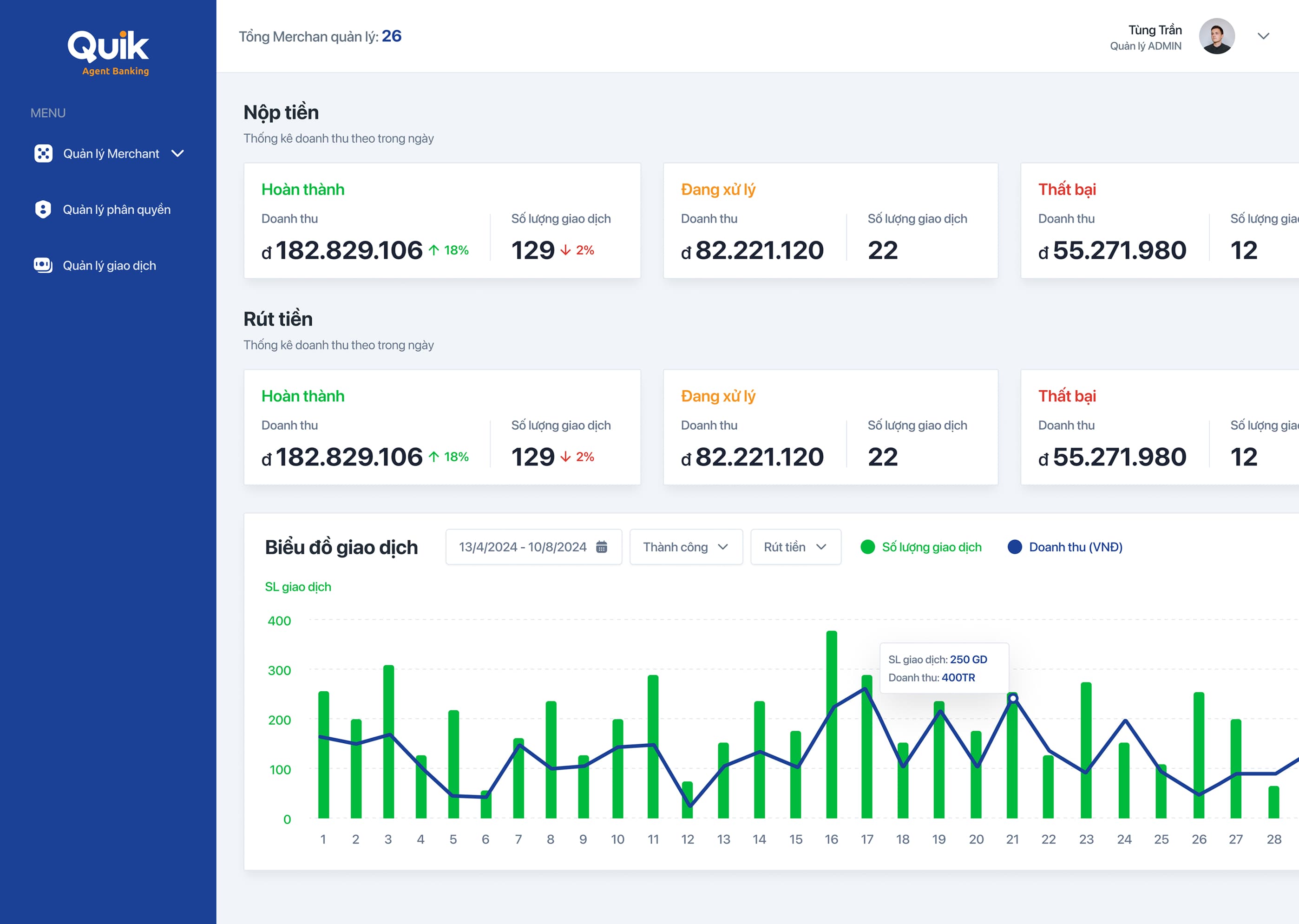1299x924 pixels.
Task: Click the MENU sidebar heading
Action: (48, 113)
